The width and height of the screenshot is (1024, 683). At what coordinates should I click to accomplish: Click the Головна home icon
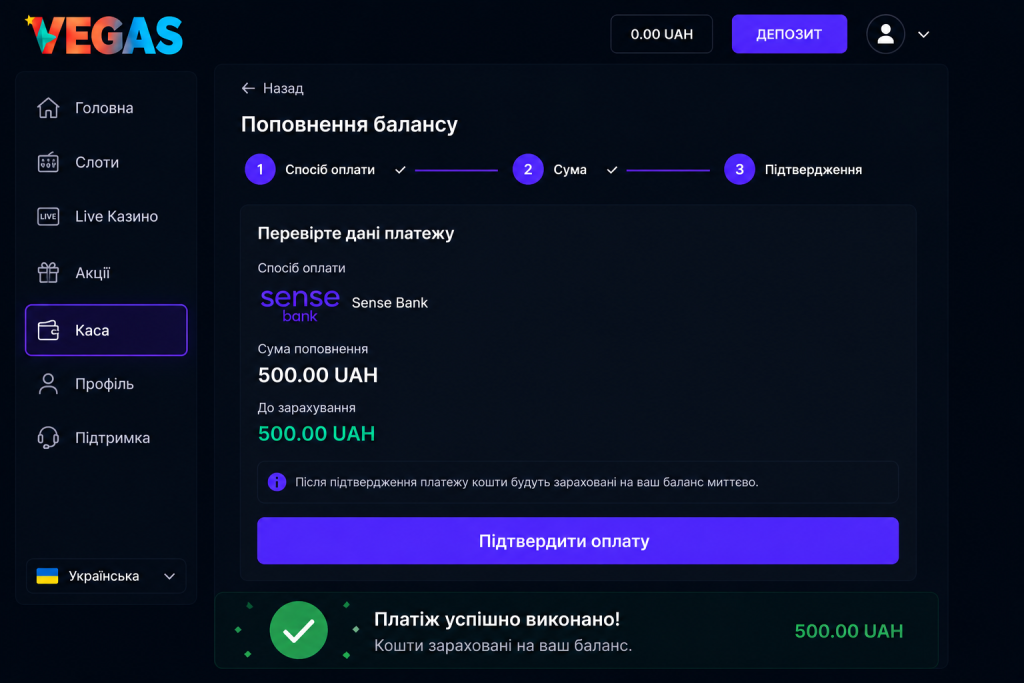coord(48,108)
